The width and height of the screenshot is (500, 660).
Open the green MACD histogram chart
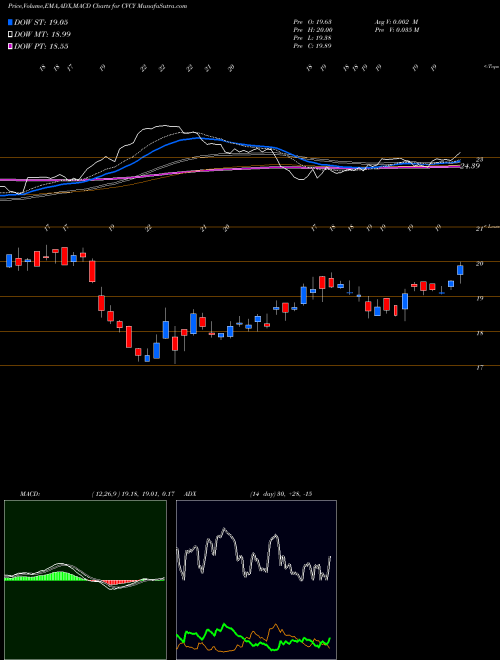85,580
